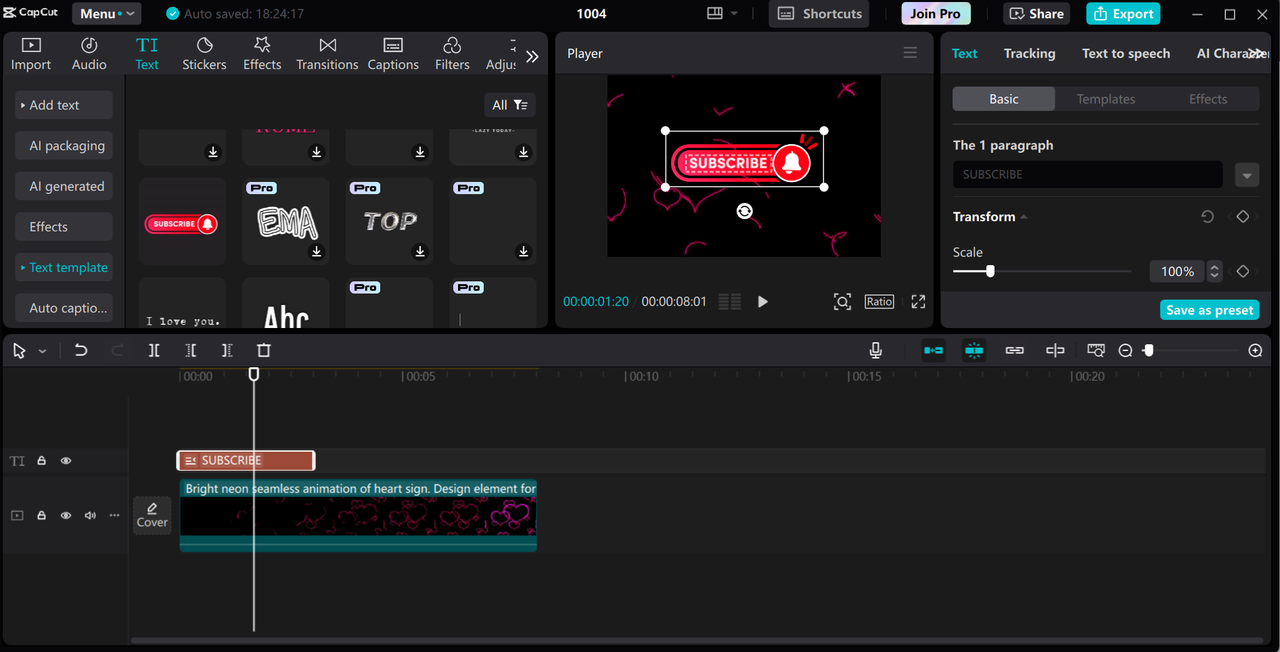
Task: Open the Effects panel in top toolbar
Action: coord(262,54)
